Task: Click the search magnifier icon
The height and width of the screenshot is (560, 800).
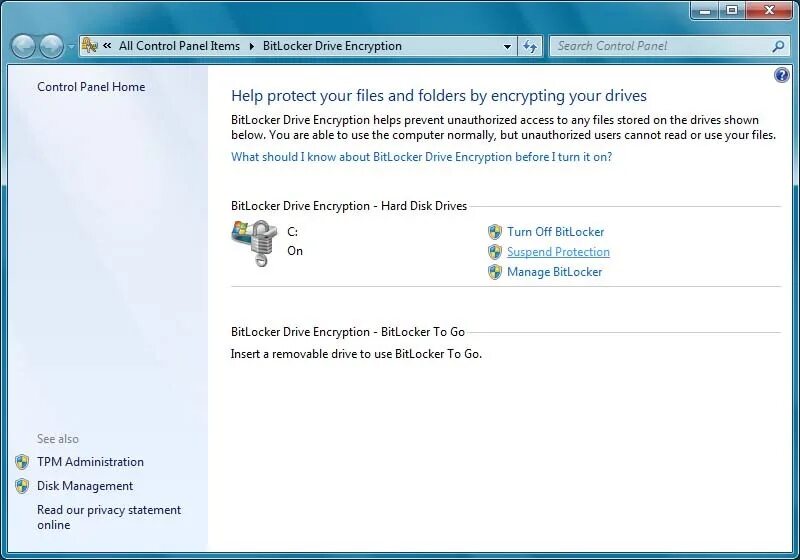Action: [x=779, y=46]
